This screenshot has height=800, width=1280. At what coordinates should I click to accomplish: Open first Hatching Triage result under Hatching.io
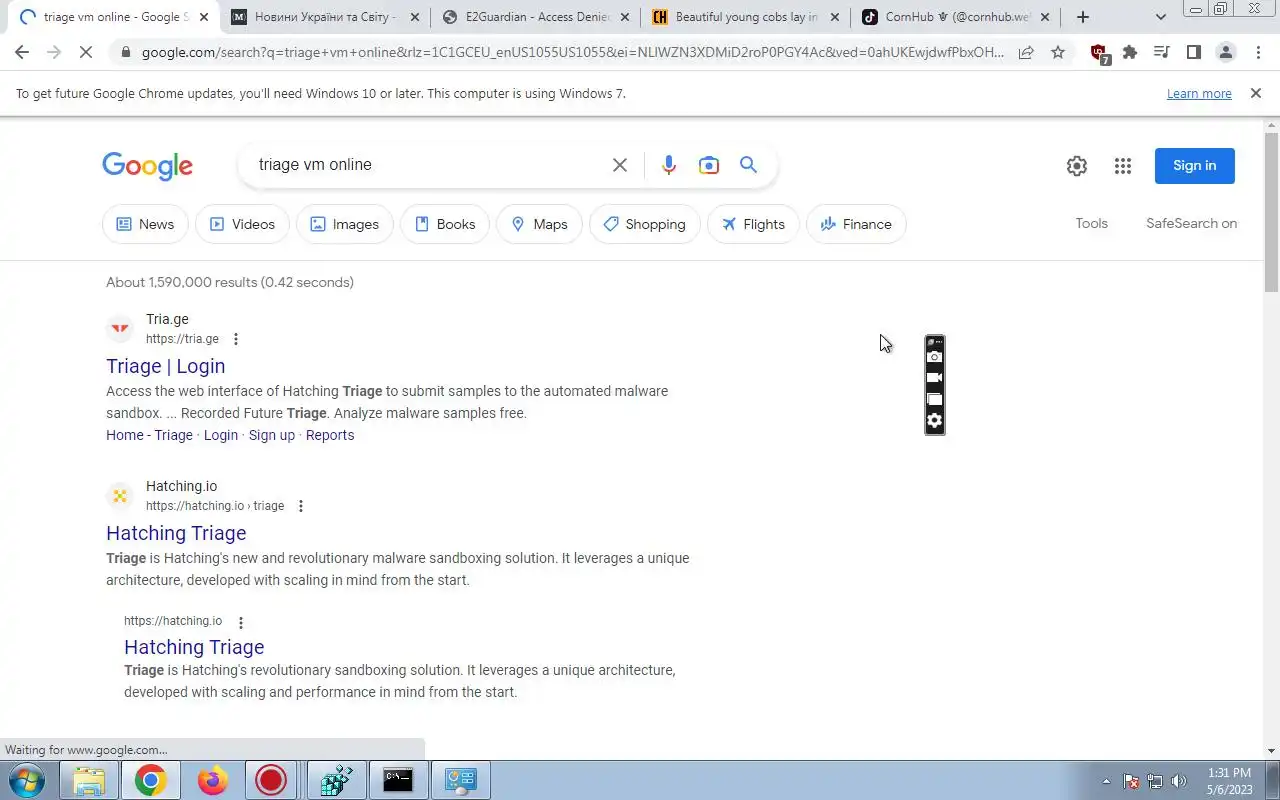[x=176, y=533]
